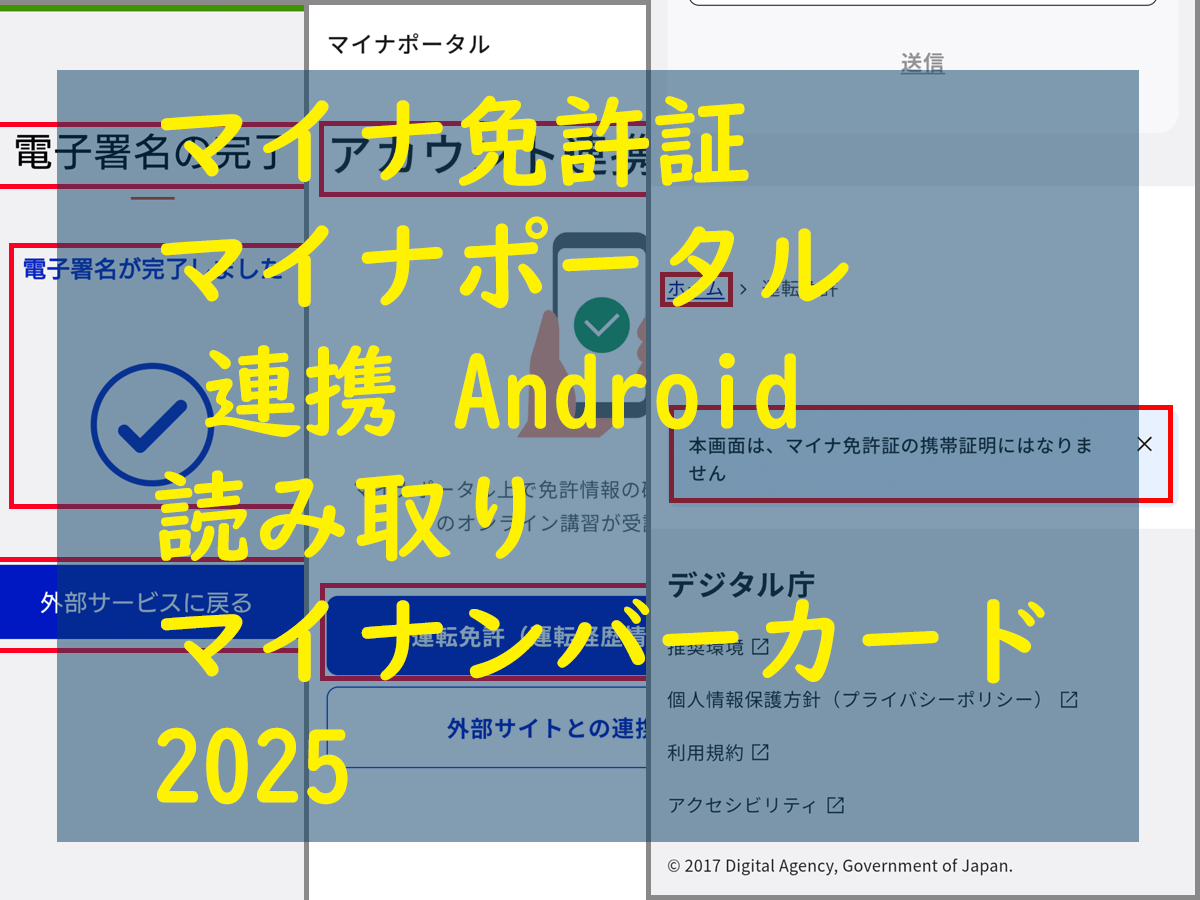The height and width of the screenshot is (900, 1200).
Task: Click the blue checkmark circle icon
Action: 152,424
